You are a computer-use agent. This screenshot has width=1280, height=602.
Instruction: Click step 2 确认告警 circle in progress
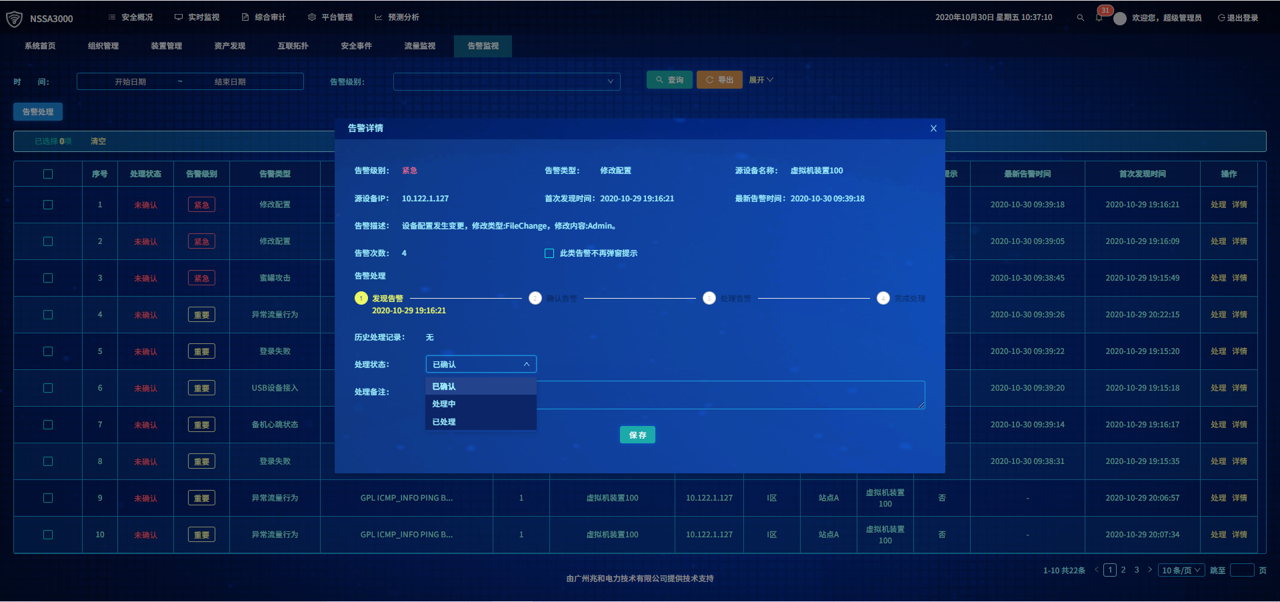click(535, 298)
